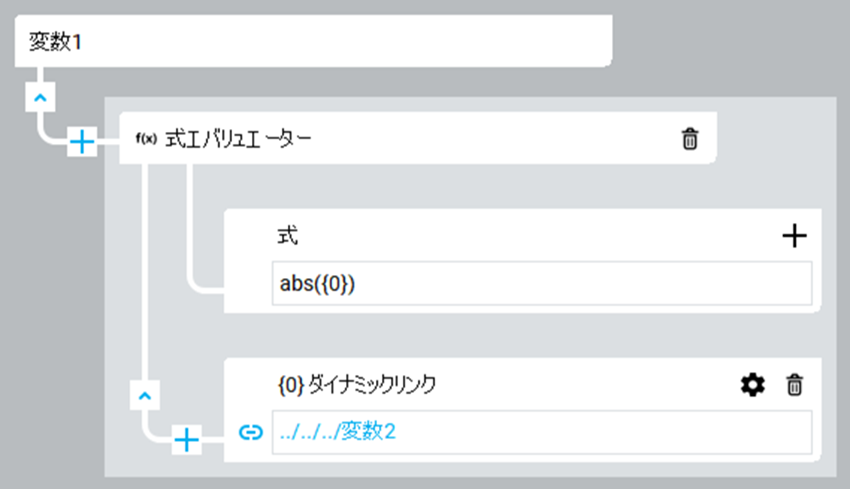
Task: Click the plus button beside the 変数2 link field
Action: pyautogui.click(x=187, y=438)
